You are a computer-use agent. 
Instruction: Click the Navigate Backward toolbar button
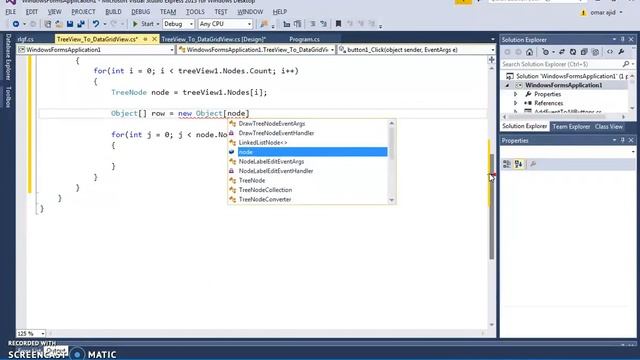point(16,24)
